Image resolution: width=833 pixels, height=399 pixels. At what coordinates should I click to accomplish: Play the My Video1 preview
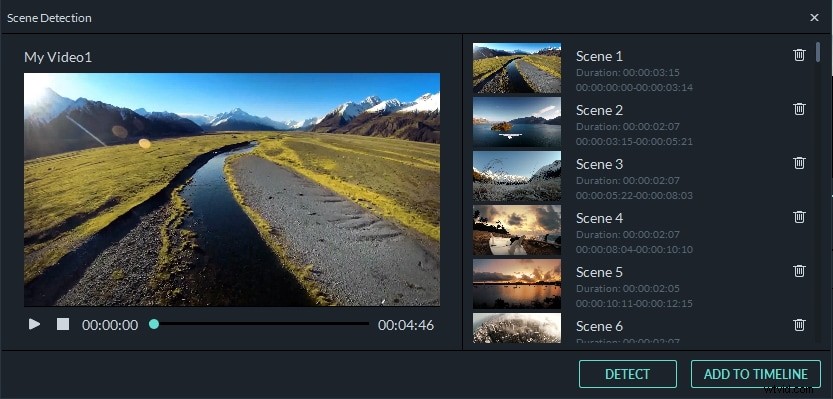tap(35, 324)
